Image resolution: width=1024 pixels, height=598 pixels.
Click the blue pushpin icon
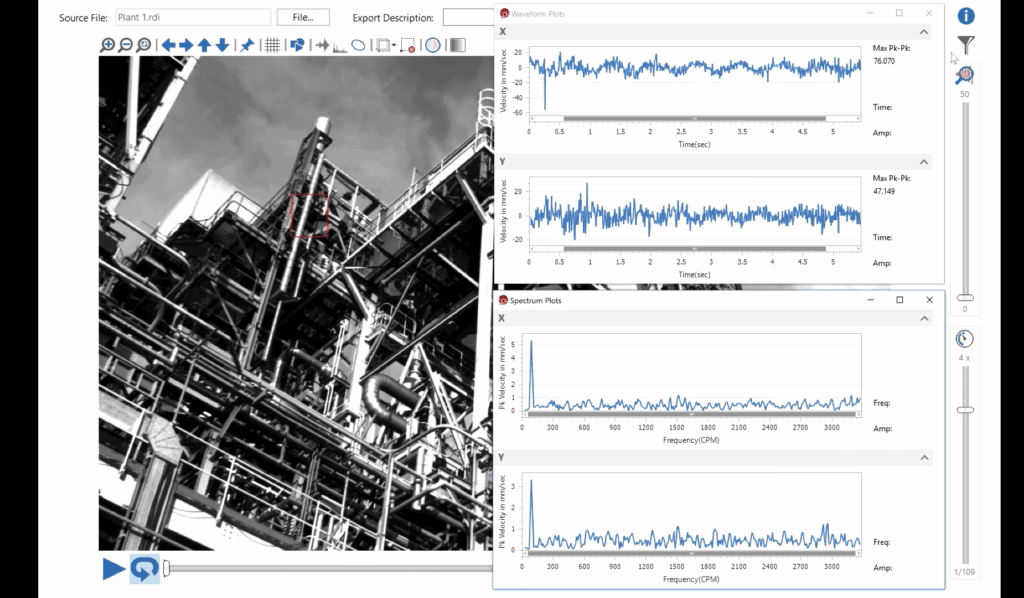(246, 45)
